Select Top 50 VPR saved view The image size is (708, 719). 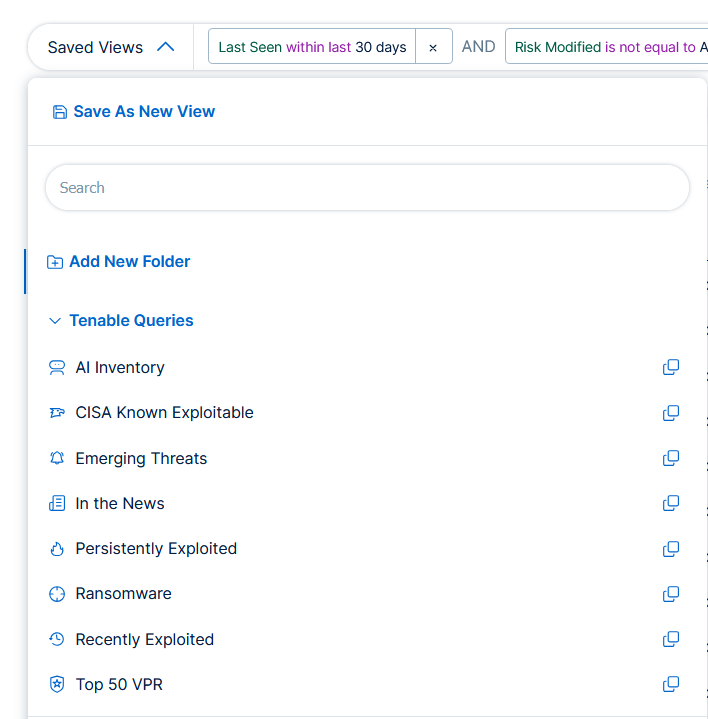click(x=119, y=685)
